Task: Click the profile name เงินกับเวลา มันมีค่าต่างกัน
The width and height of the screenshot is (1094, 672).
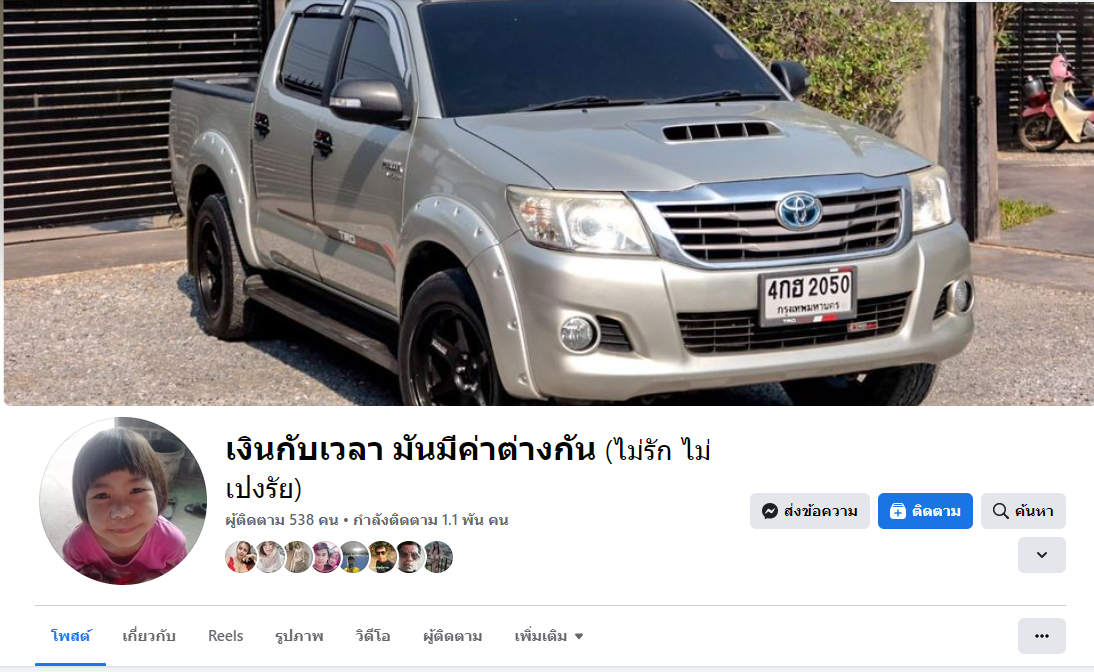Action: tap(410, 449)
